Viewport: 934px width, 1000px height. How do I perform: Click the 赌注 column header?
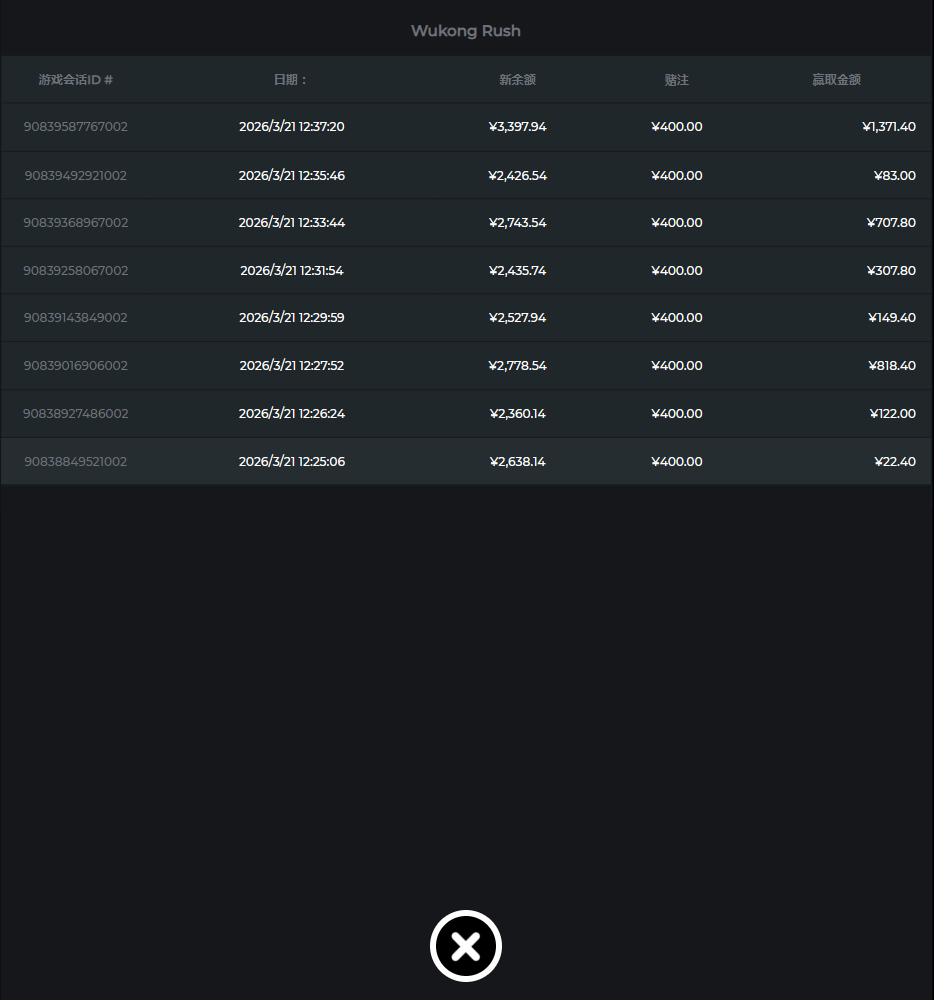677,80
